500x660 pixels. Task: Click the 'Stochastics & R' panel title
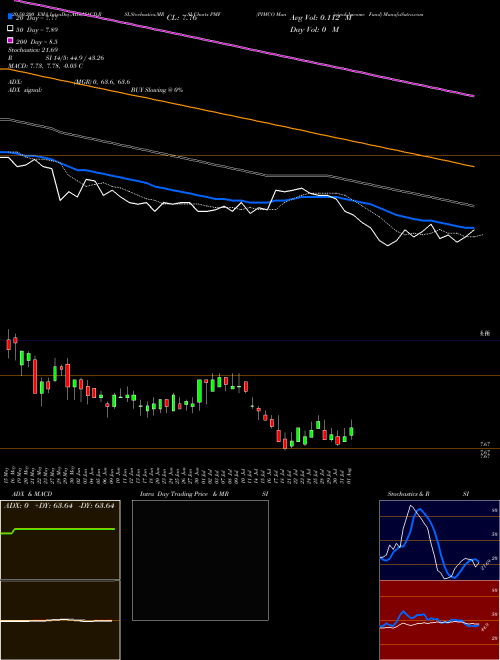(x=409, y=494)
